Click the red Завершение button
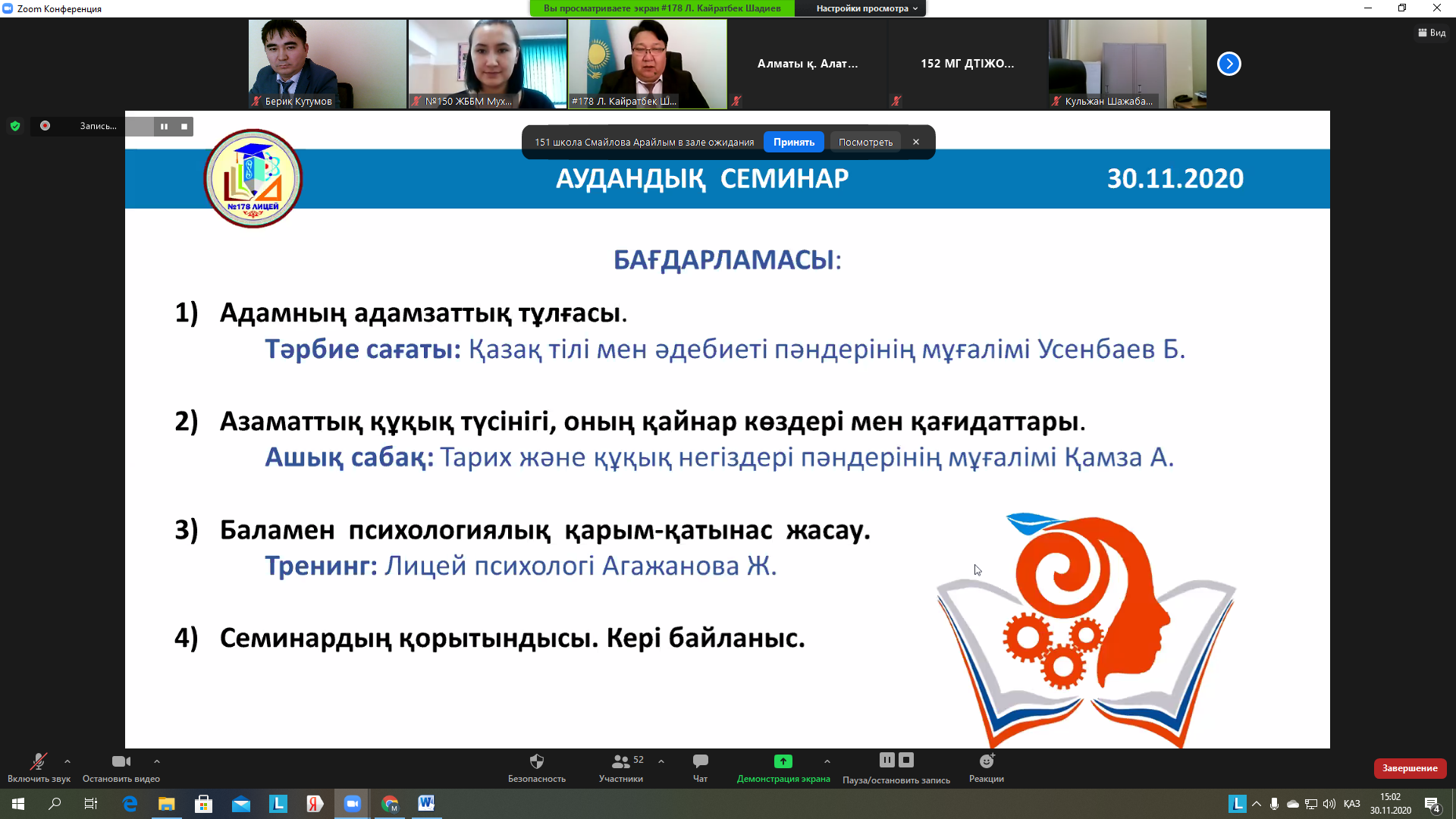Screen dimensions: 1456x819 coord(1410,768)
